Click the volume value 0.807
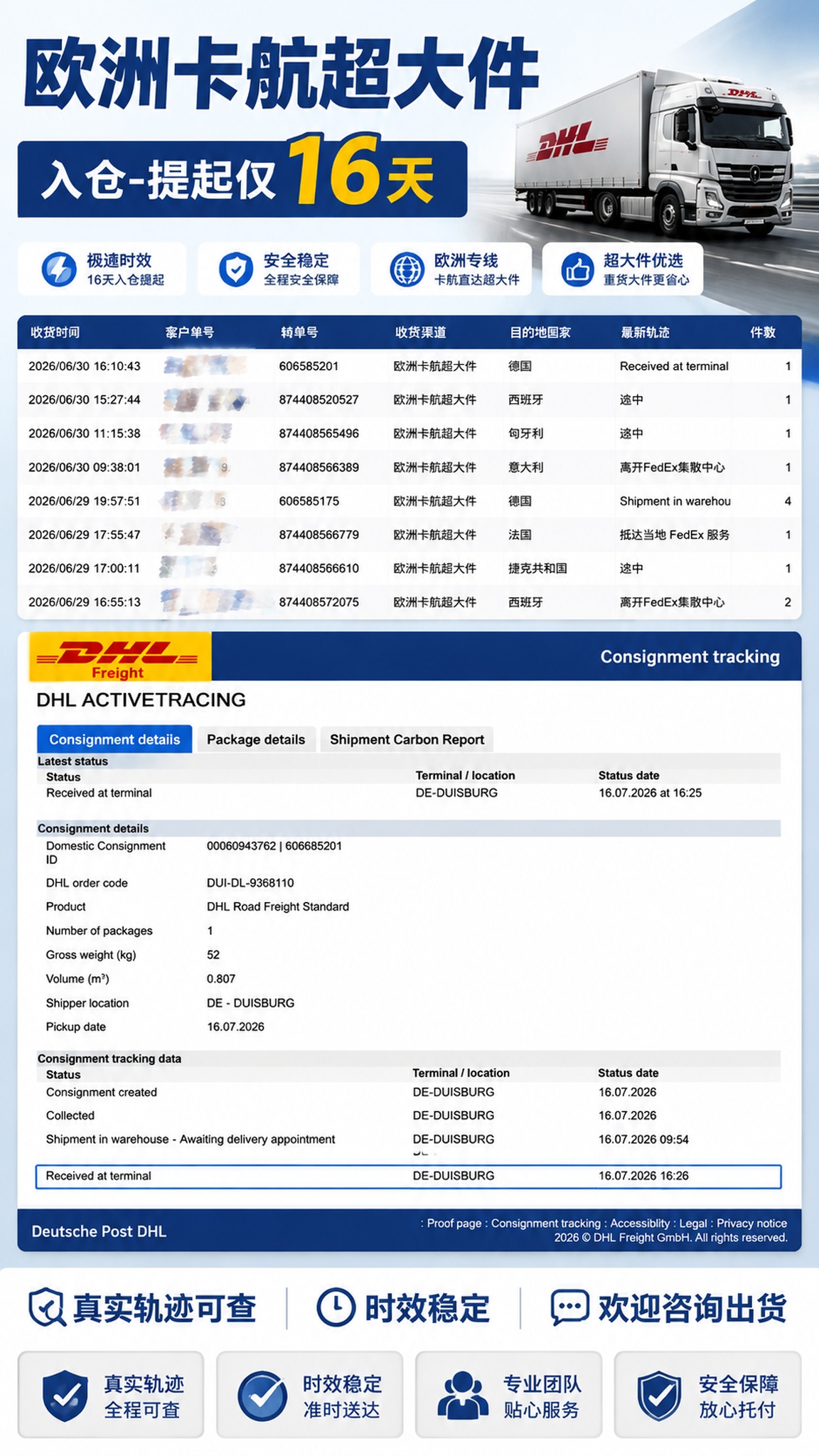 coord(221,979)
